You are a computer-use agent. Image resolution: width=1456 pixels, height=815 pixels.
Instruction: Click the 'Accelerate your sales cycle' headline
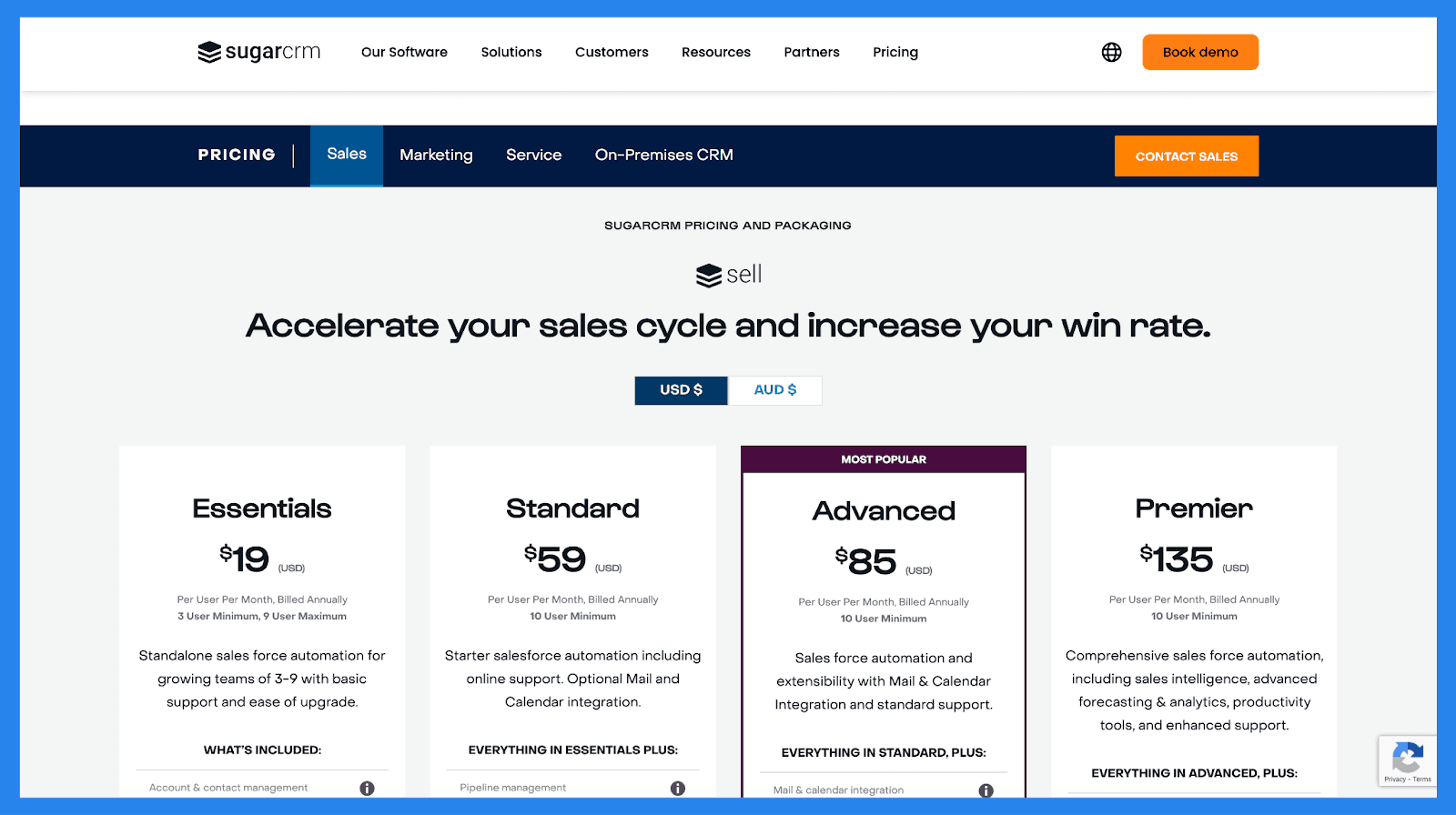pos(728,326)
